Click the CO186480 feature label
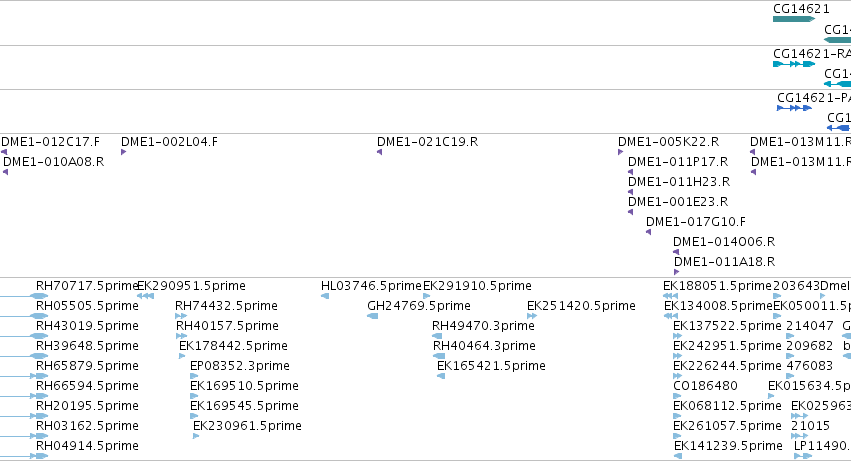Viewport: 851px width, 461px height. point(705,386)
